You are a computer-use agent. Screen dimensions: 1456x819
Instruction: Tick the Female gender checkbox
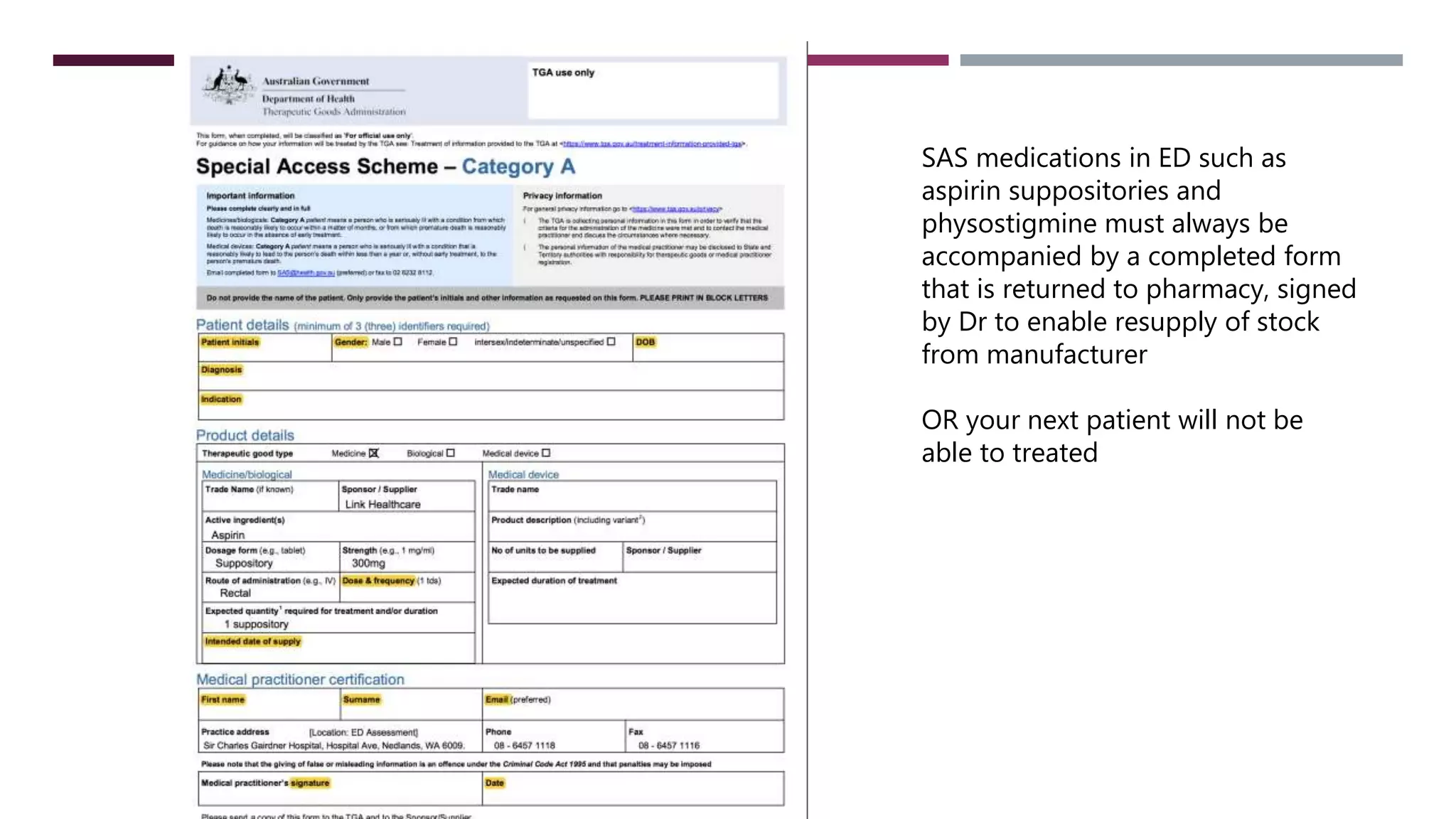click(x=453, y=342)
